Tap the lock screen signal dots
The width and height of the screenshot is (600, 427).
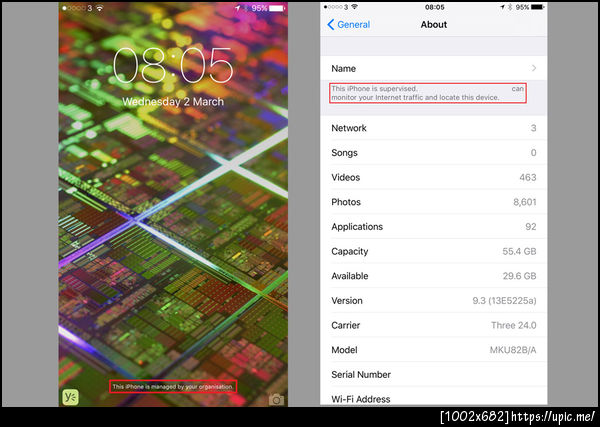coord(73,8)
